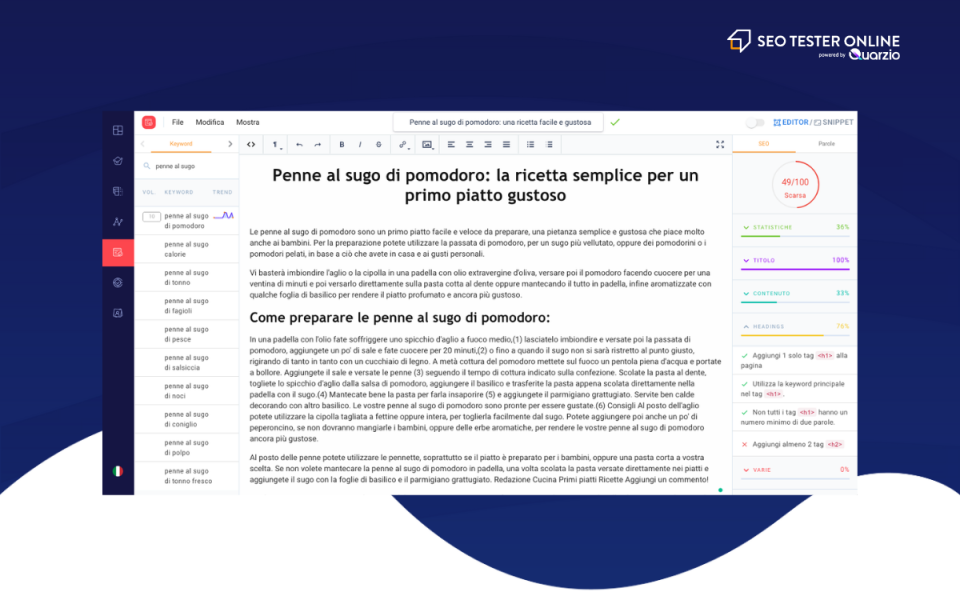Screen dimensions: 960x600
Task: Select keyword 'penne al sugo calorie'
Action: 187,249
